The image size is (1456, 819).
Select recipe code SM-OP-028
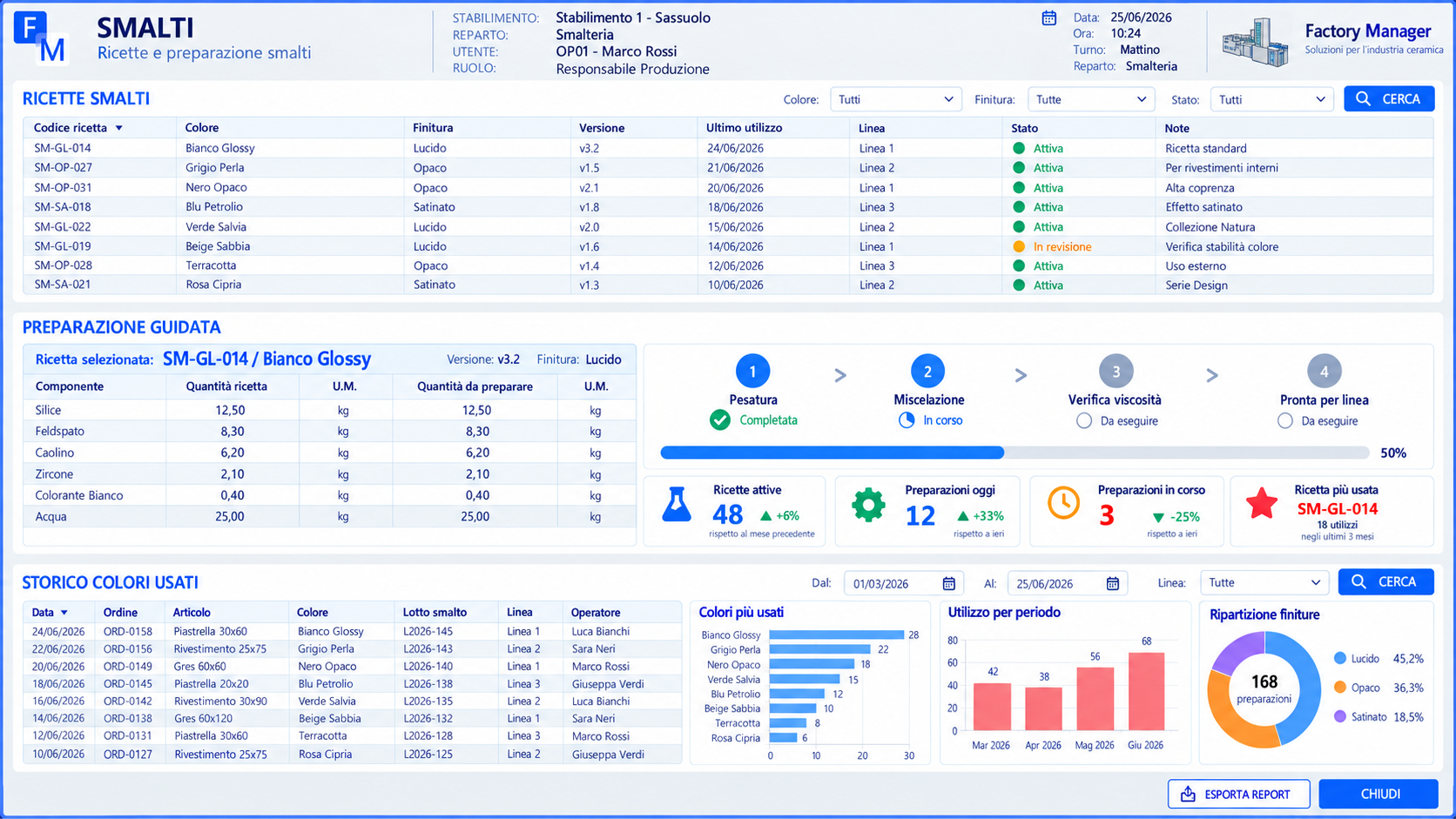click(63, 265)
